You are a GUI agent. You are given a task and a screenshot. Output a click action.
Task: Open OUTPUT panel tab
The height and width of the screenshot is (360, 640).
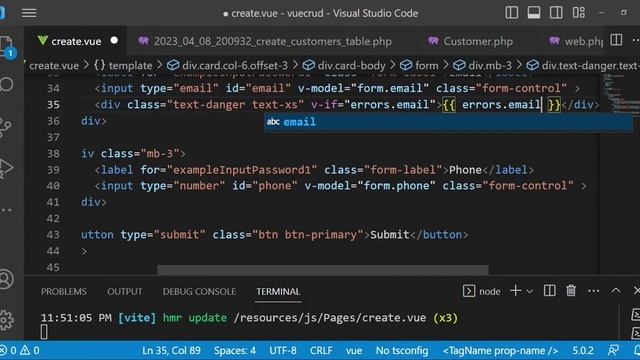coord(125,291)
